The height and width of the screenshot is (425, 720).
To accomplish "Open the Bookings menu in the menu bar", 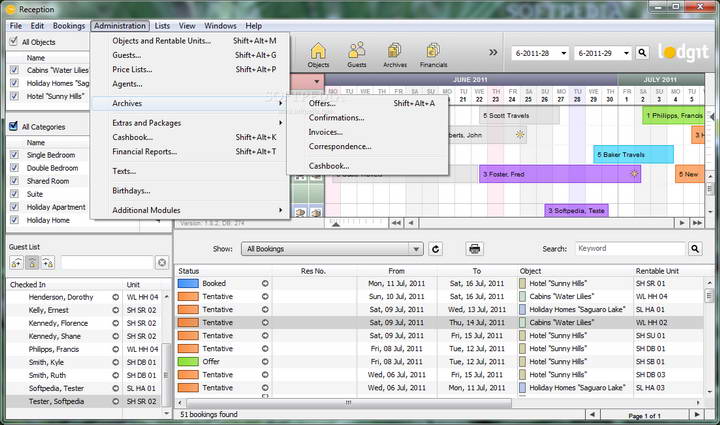I will click(x=69, y=25).
